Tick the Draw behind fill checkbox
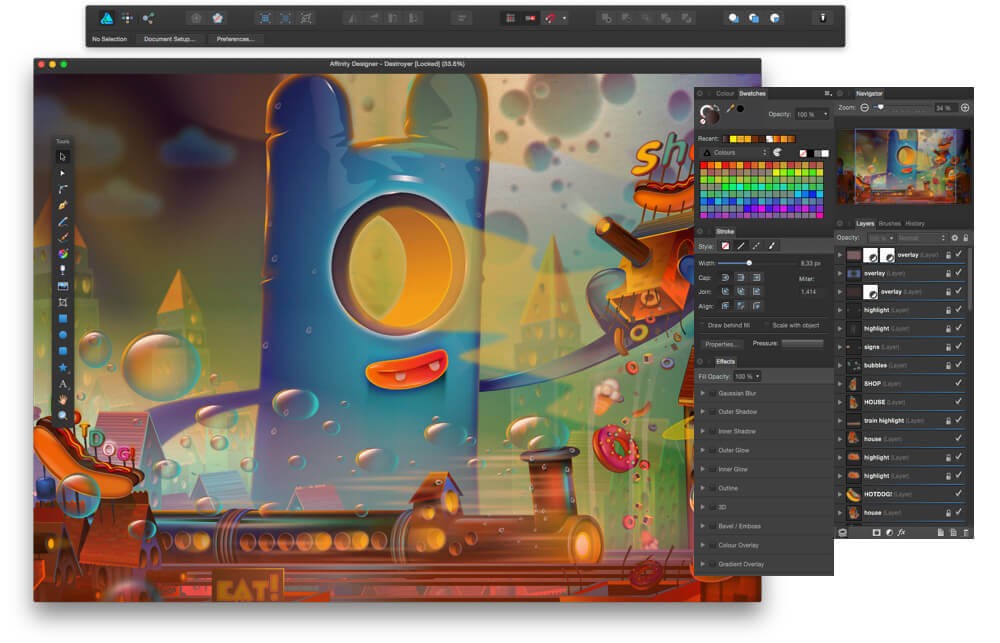Image resolution: width=1000 pixels, height=643 pixels. point(702,325)
